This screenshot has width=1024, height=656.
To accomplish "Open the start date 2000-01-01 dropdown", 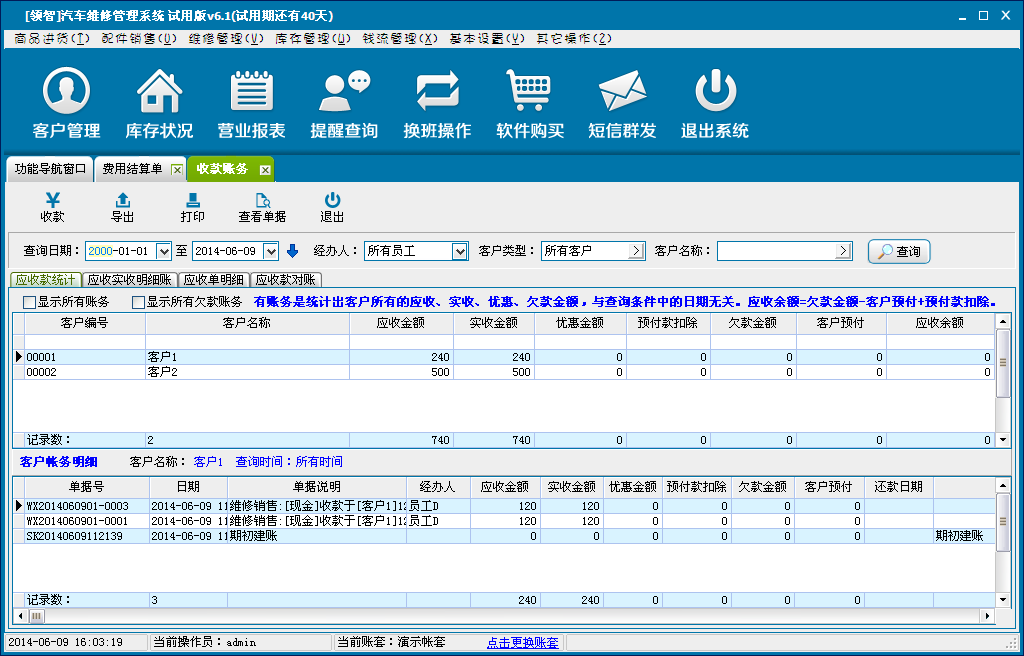I will pos(166,251).
